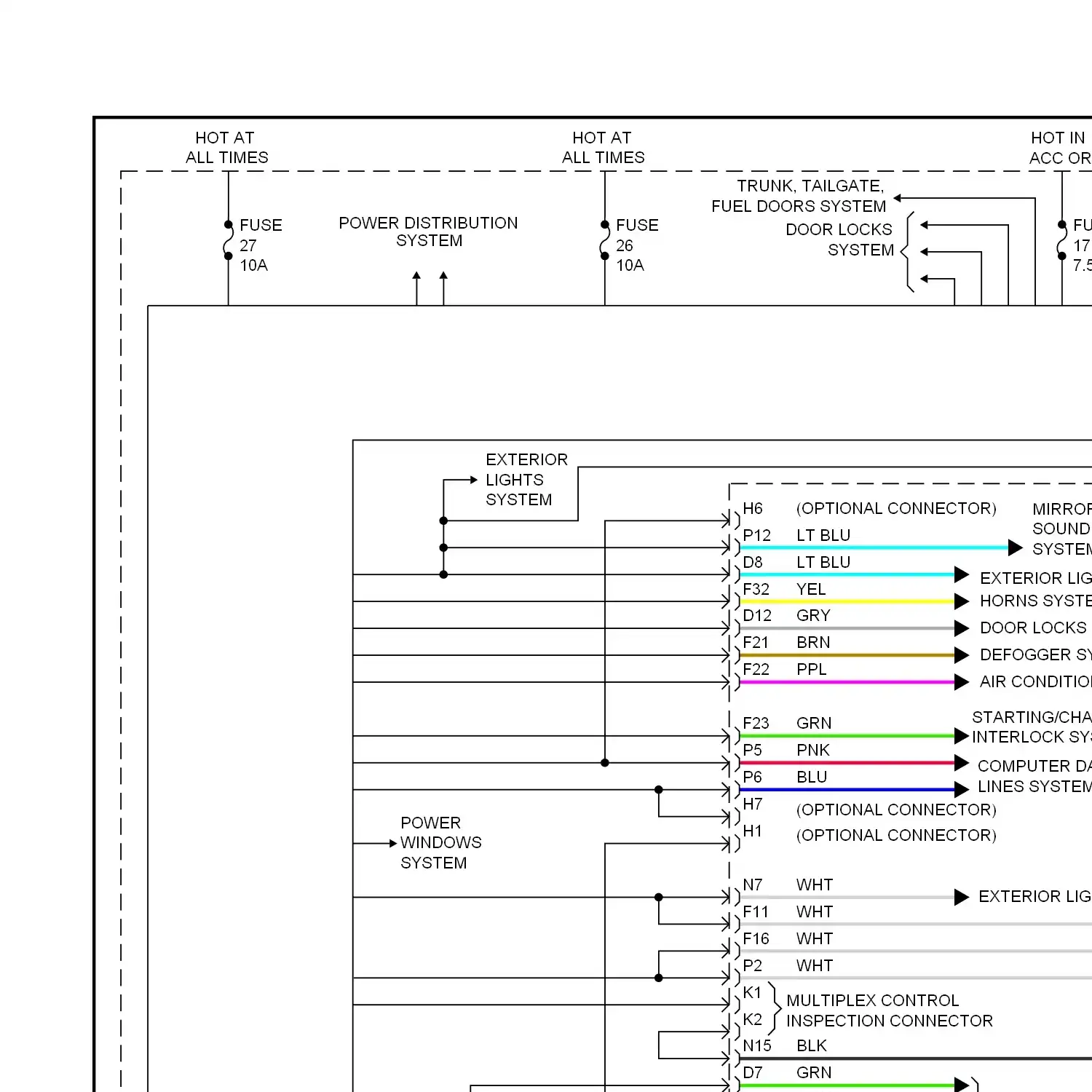Image resolution: width=1092 pixels, height=1092 pixels.
Task: Select connector pin label K1
Action: pos(752,992)
